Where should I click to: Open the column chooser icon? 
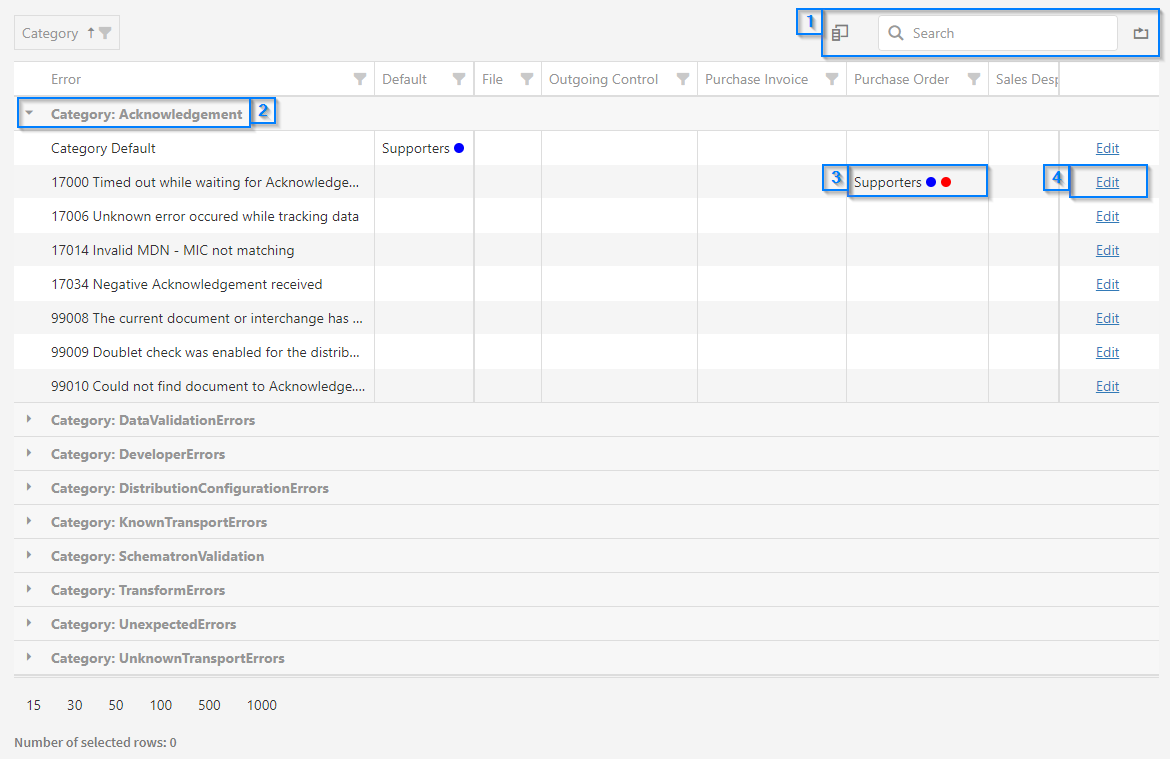pyautogui.click(x=841, y=33)
